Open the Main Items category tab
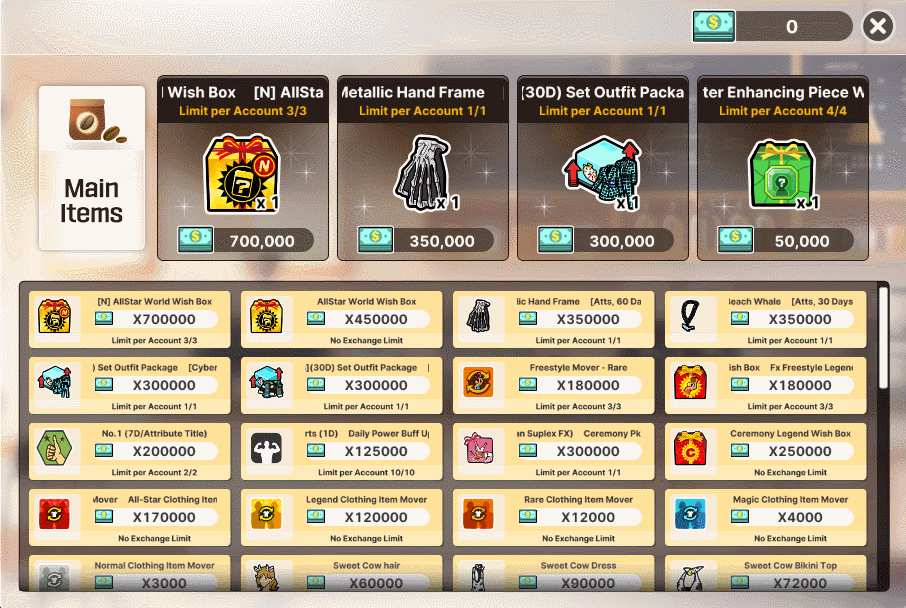 point(92,168)
